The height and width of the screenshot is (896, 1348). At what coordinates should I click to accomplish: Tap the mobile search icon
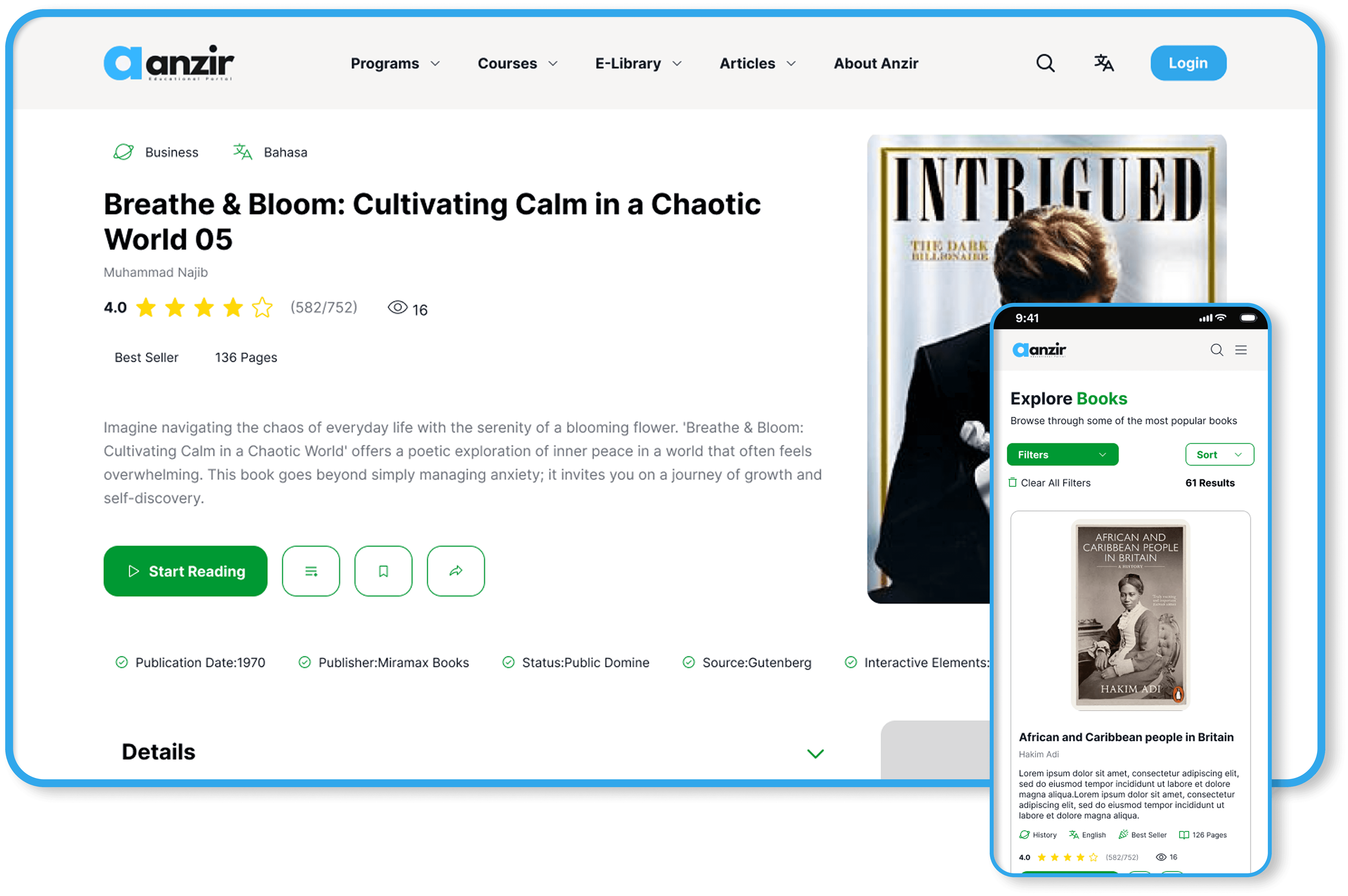coord(1217,350)
